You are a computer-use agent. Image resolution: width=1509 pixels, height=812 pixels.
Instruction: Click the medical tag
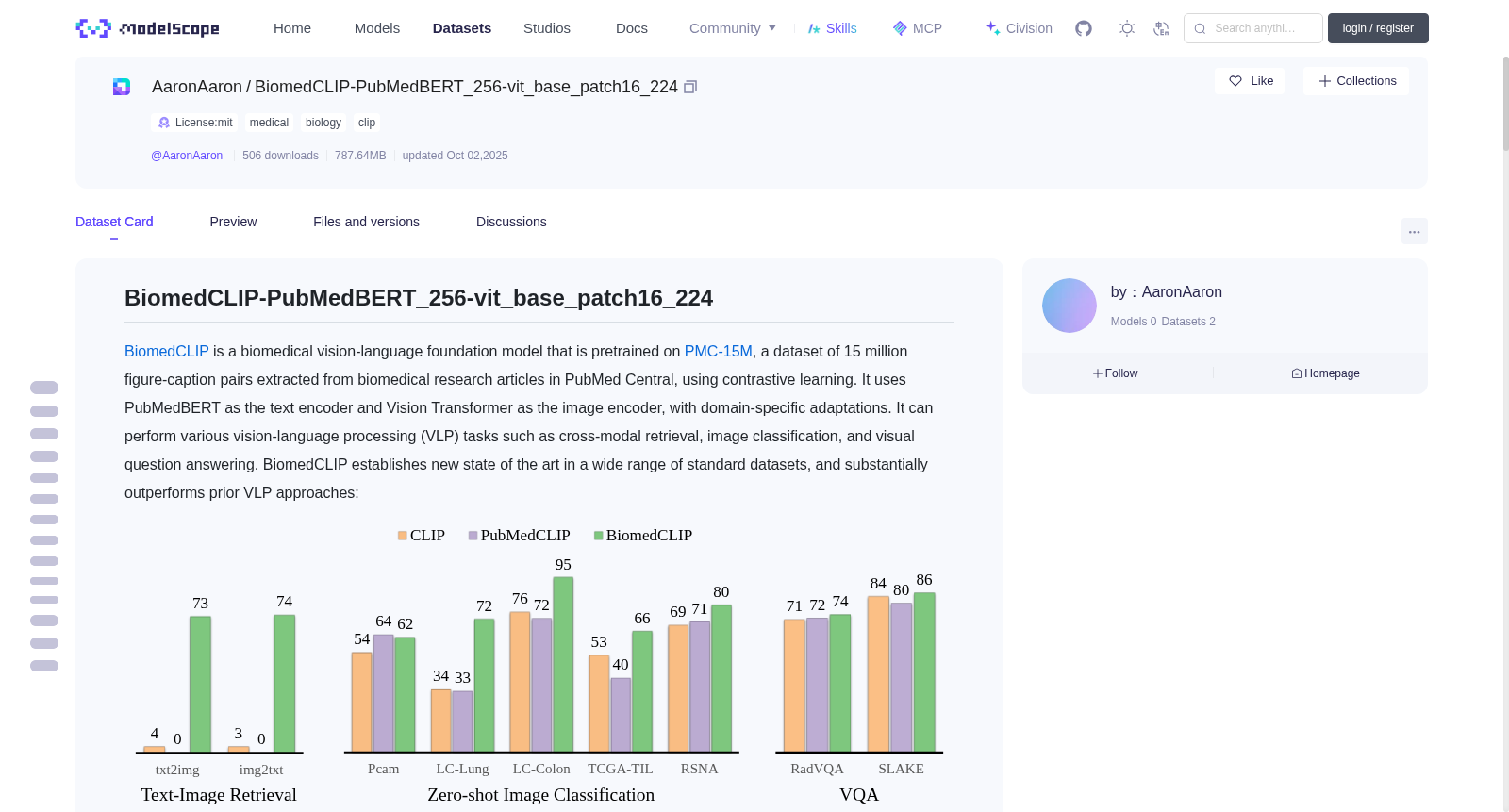point(269,123)
